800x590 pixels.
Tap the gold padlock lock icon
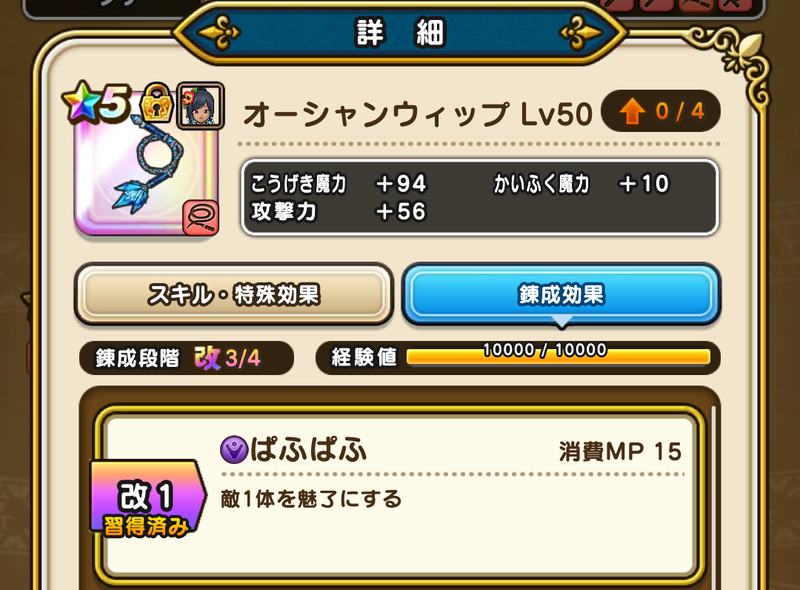pyautogui.click(x=157, y=103)
